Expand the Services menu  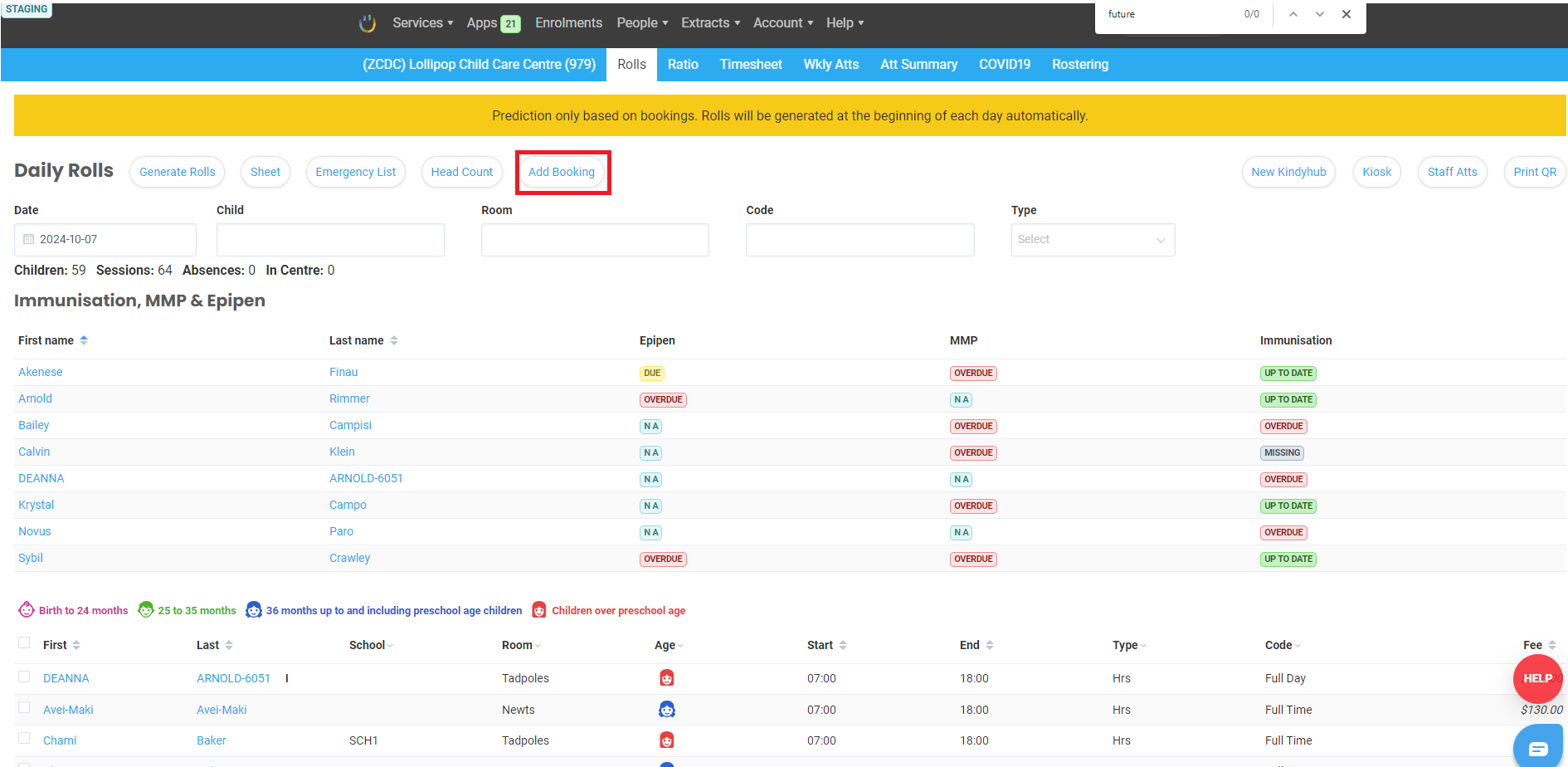pos(422,23)
